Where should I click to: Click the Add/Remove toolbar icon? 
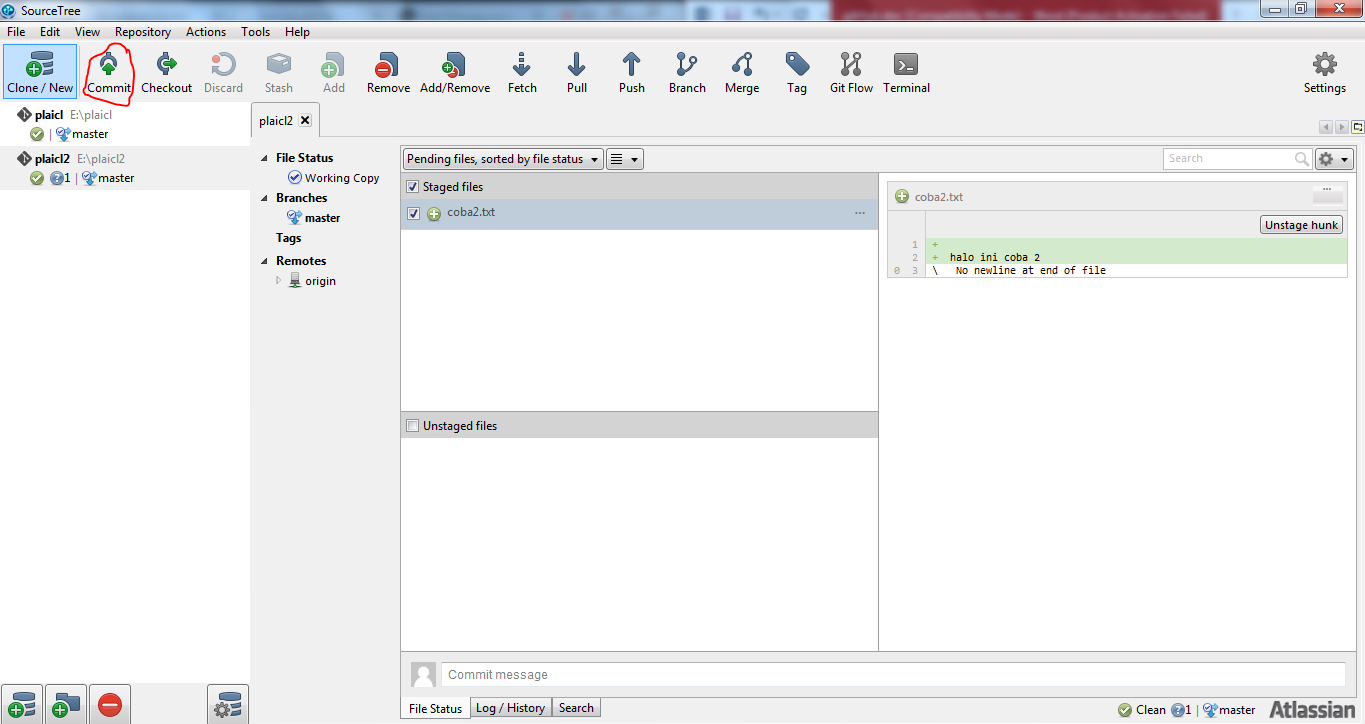click(455, 71)
